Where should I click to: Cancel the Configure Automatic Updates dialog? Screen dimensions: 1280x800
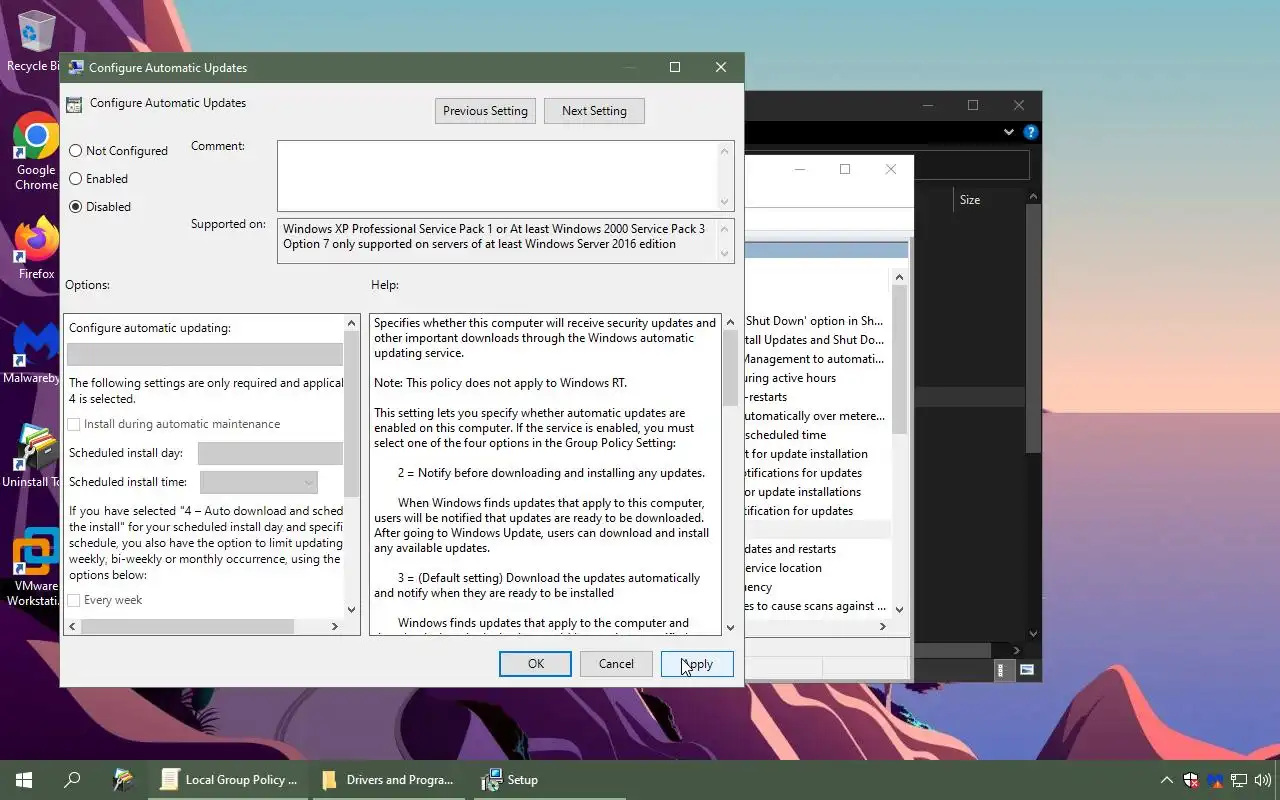pyautogui.click(x=616, y=664)
